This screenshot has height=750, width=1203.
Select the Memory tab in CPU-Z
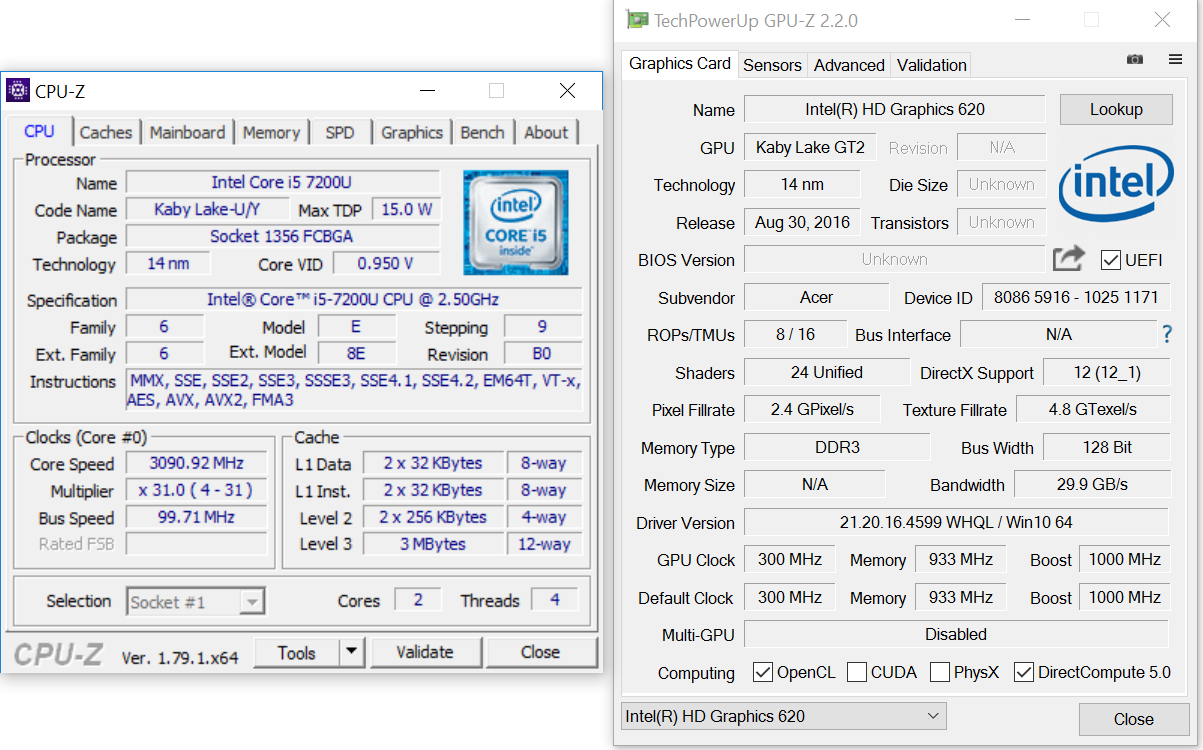pyautogui.click(x=271, y=132)
